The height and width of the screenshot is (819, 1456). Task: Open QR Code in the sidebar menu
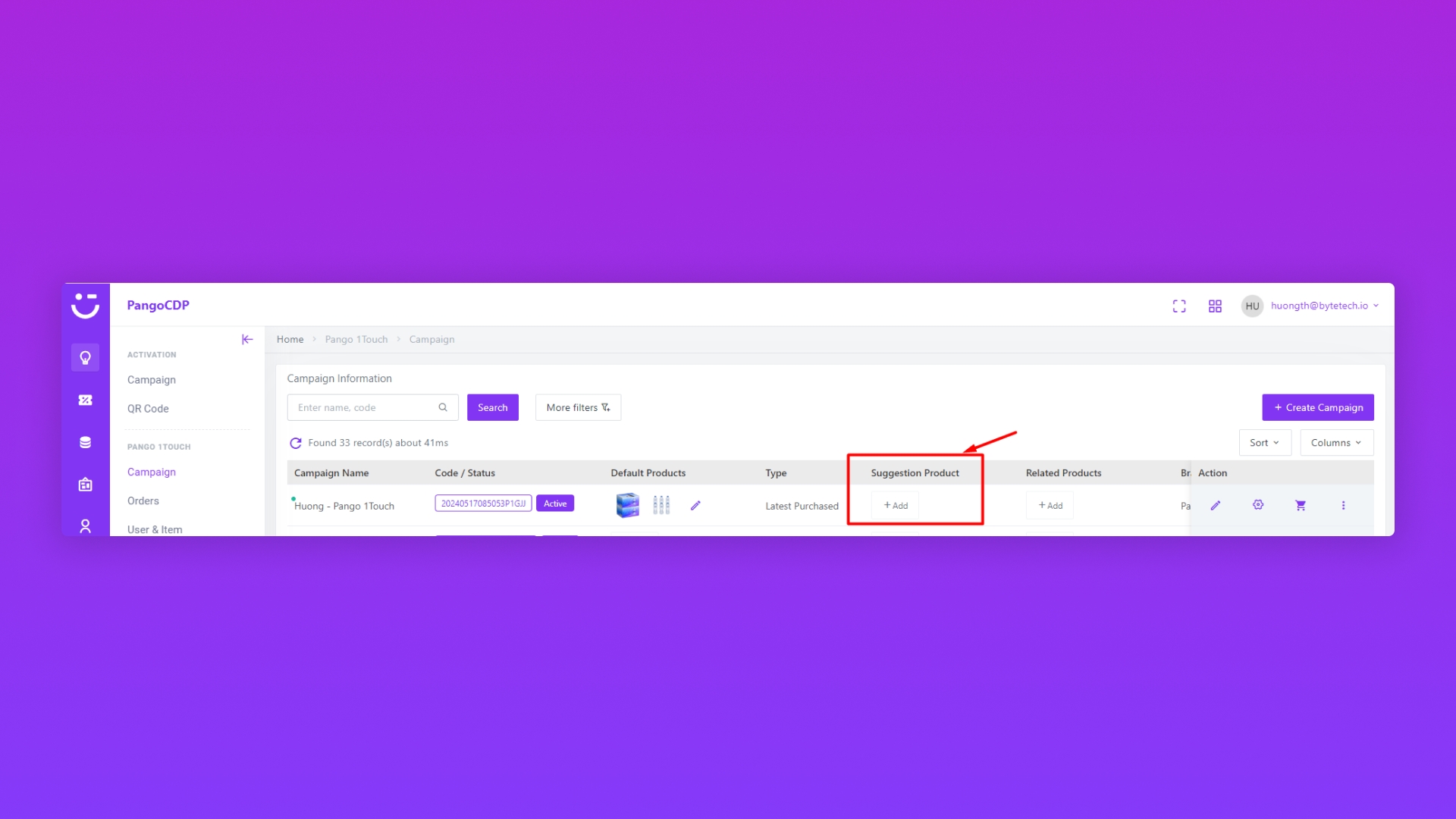tap(148, 409)
